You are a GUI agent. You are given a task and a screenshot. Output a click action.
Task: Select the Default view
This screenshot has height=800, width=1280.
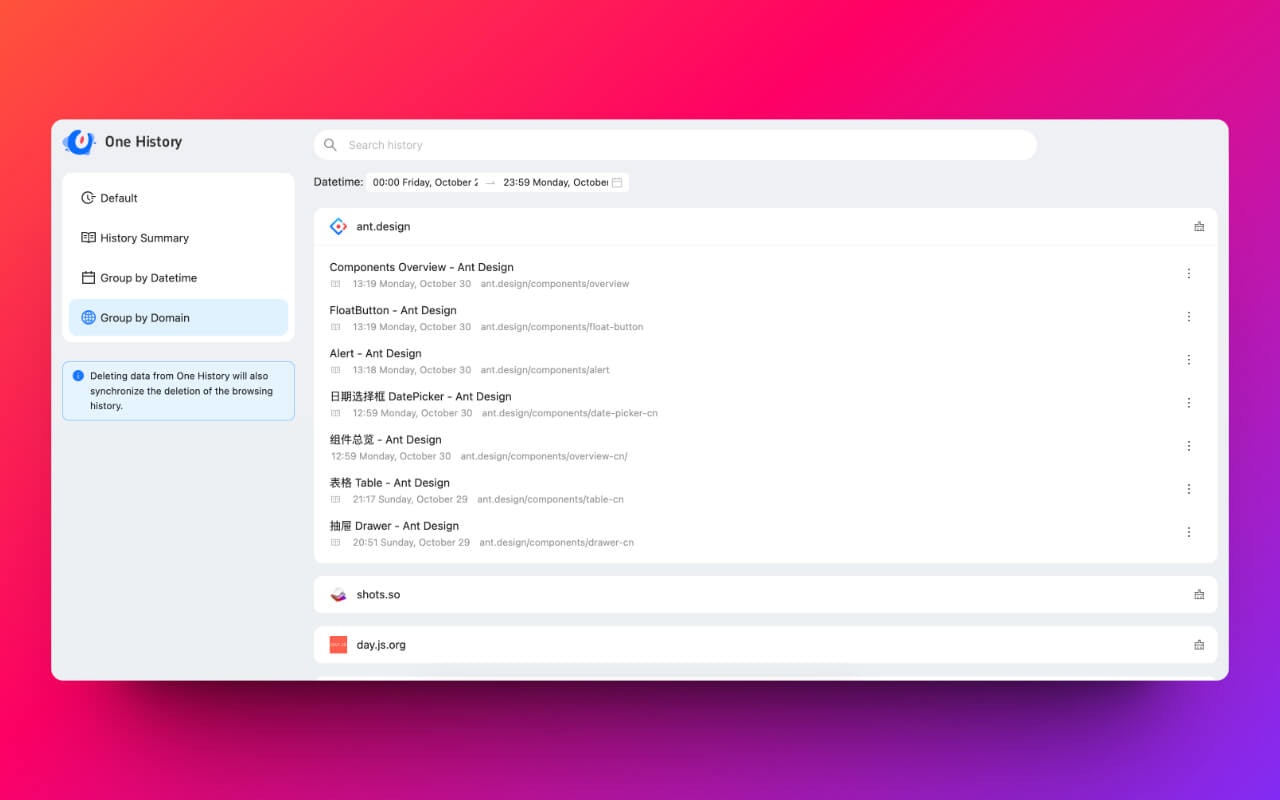(x=178, y=198)
